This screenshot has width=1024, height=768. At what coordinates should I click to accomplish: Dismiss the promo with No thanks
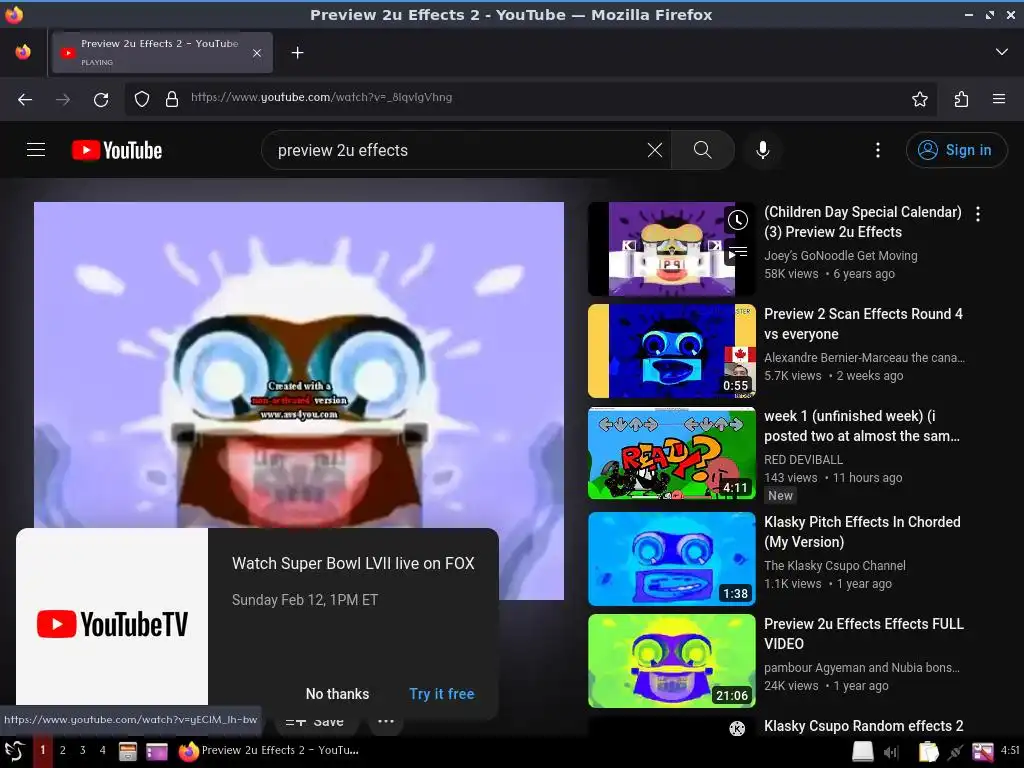tap(337, 694)
